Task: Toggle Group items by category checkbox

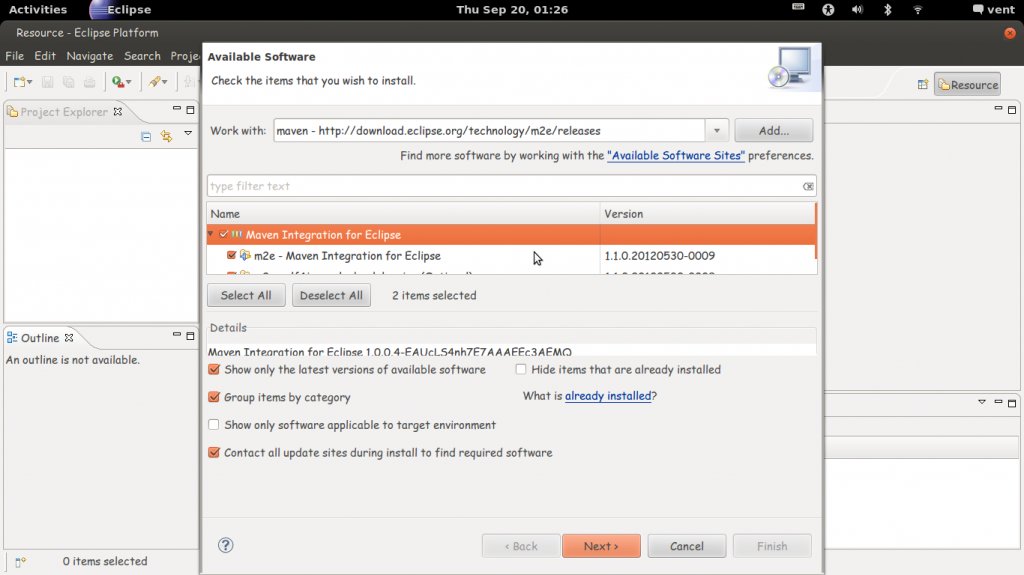Action: point(214,397)
